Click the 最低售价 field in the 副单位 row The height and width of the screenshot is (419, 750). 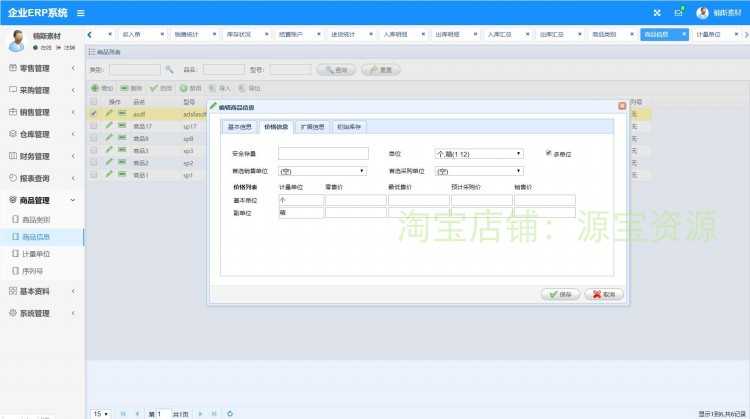click(419, 212)
